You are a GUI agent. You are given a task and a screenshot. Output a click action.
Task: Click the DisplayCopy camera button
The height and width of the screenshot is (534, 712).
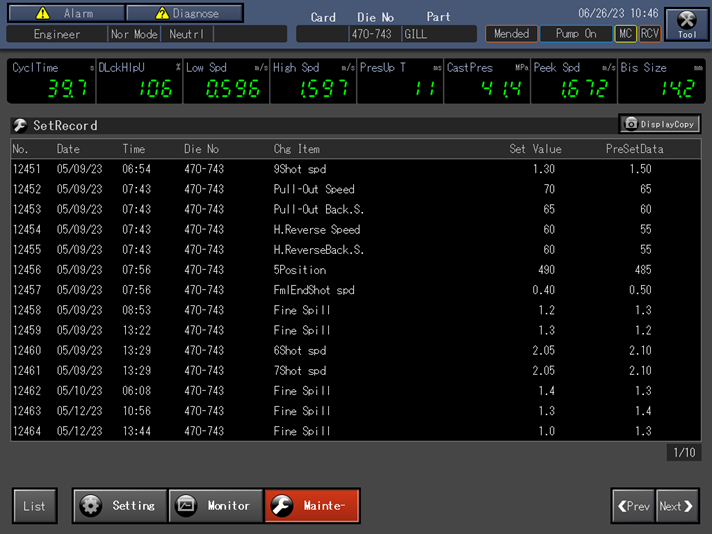[x=658, y=124]
